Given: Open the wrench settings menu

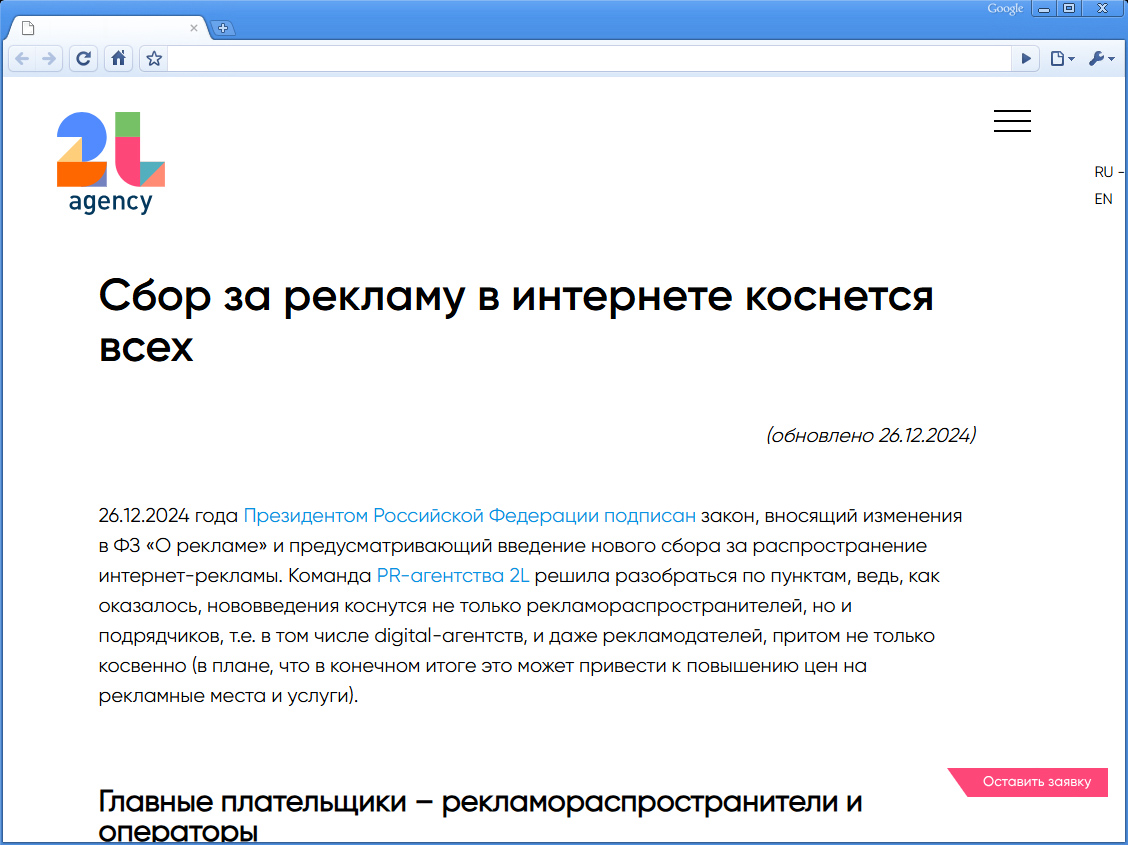Looking at the screenshot, I should pos(1101,59).
